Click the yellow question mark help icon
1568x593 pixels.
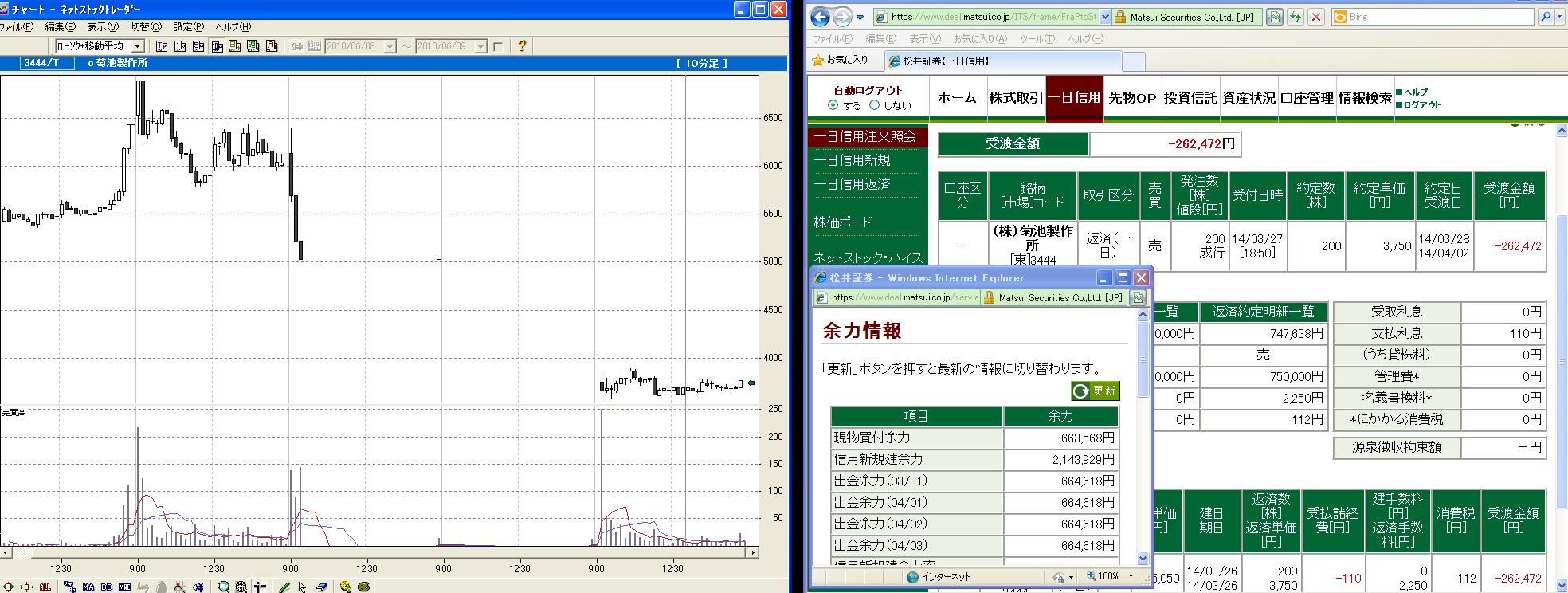(522, 46)
